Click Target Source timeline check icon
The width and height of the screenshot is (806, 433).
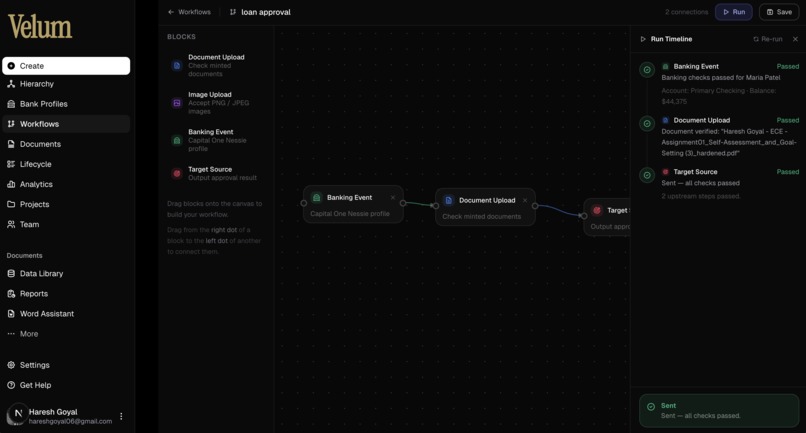[x=647, y=175]
